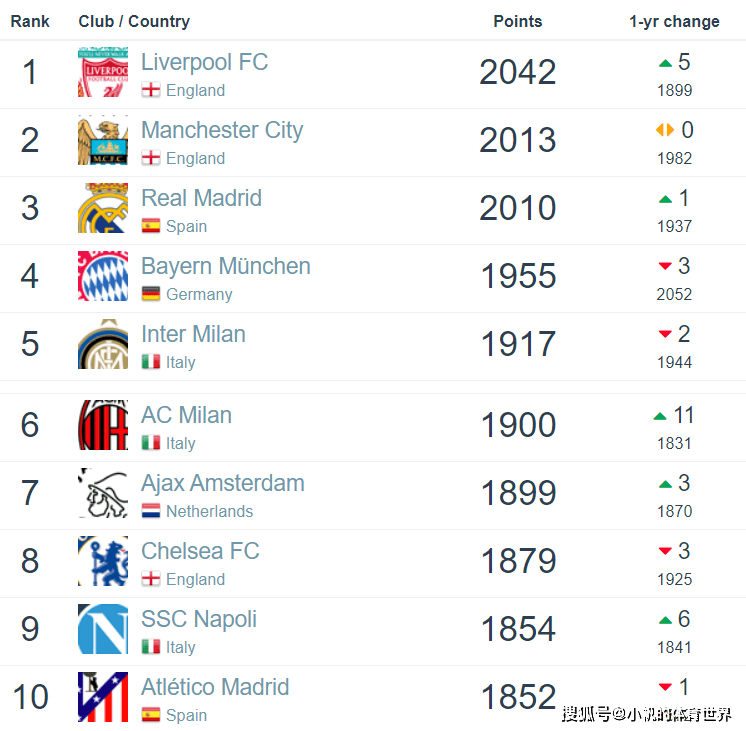Click the Club / Country column header
Viewport: 746px width, 731px height.
134,21
